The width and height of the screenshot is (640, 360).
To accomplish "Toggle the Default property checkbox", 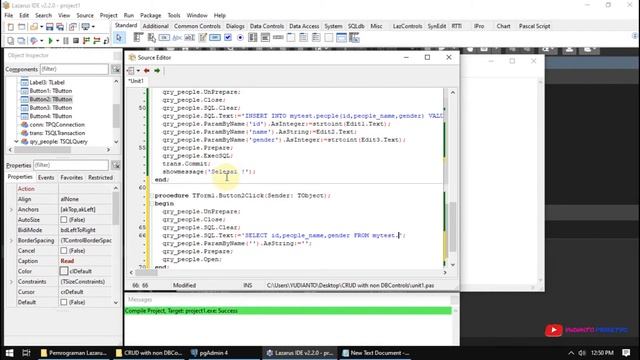I will 64,302.
